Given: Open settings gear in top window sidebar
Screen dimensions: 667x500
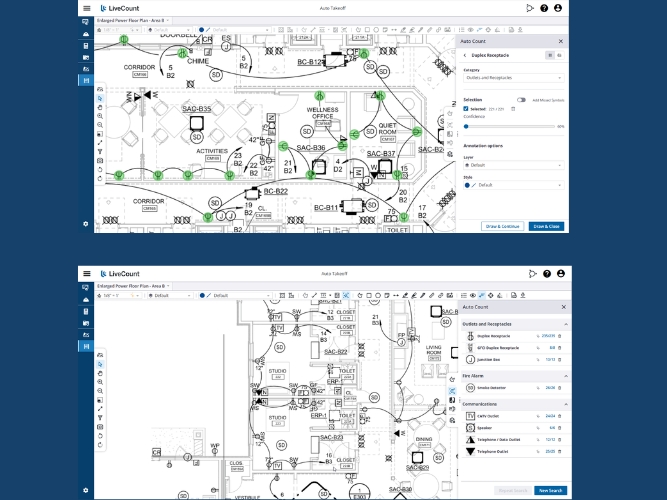Looking at the screenshot, I should [x=86, y=224].
